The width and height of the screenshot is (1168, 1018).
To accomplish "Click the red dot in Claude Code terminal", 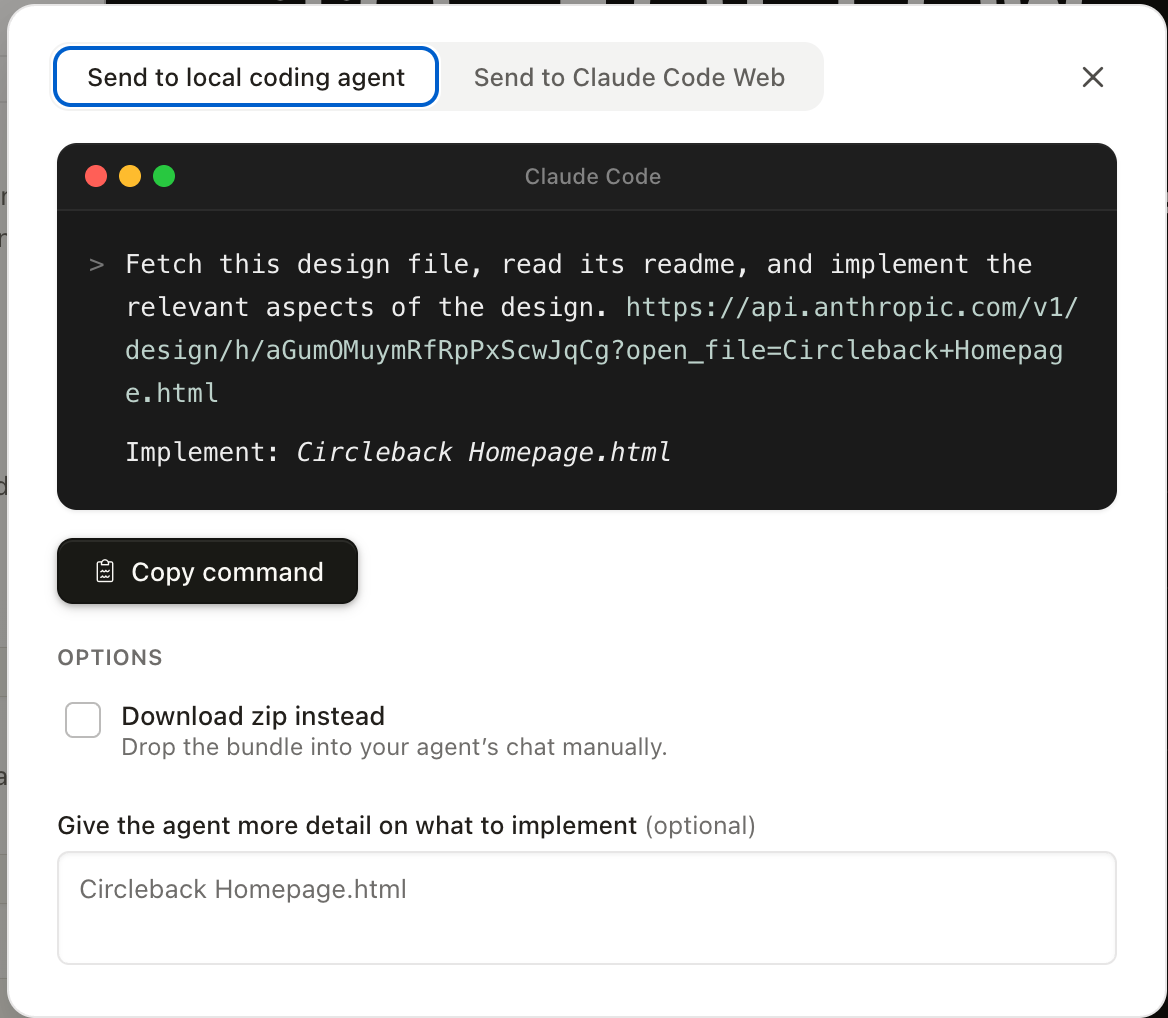I will (96, 176).
